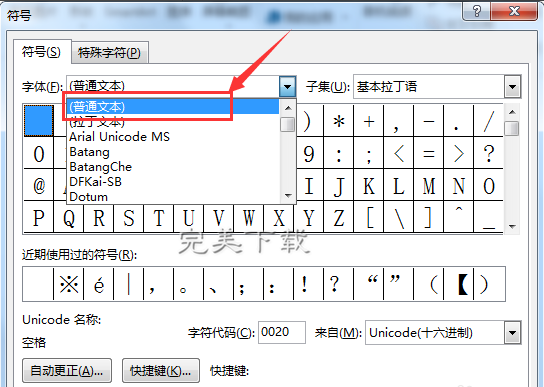This screenshot has width=544, height=387.
Task: Pick BatangChe from the font list
Action: pyautogui.click(x=173, y=167)
